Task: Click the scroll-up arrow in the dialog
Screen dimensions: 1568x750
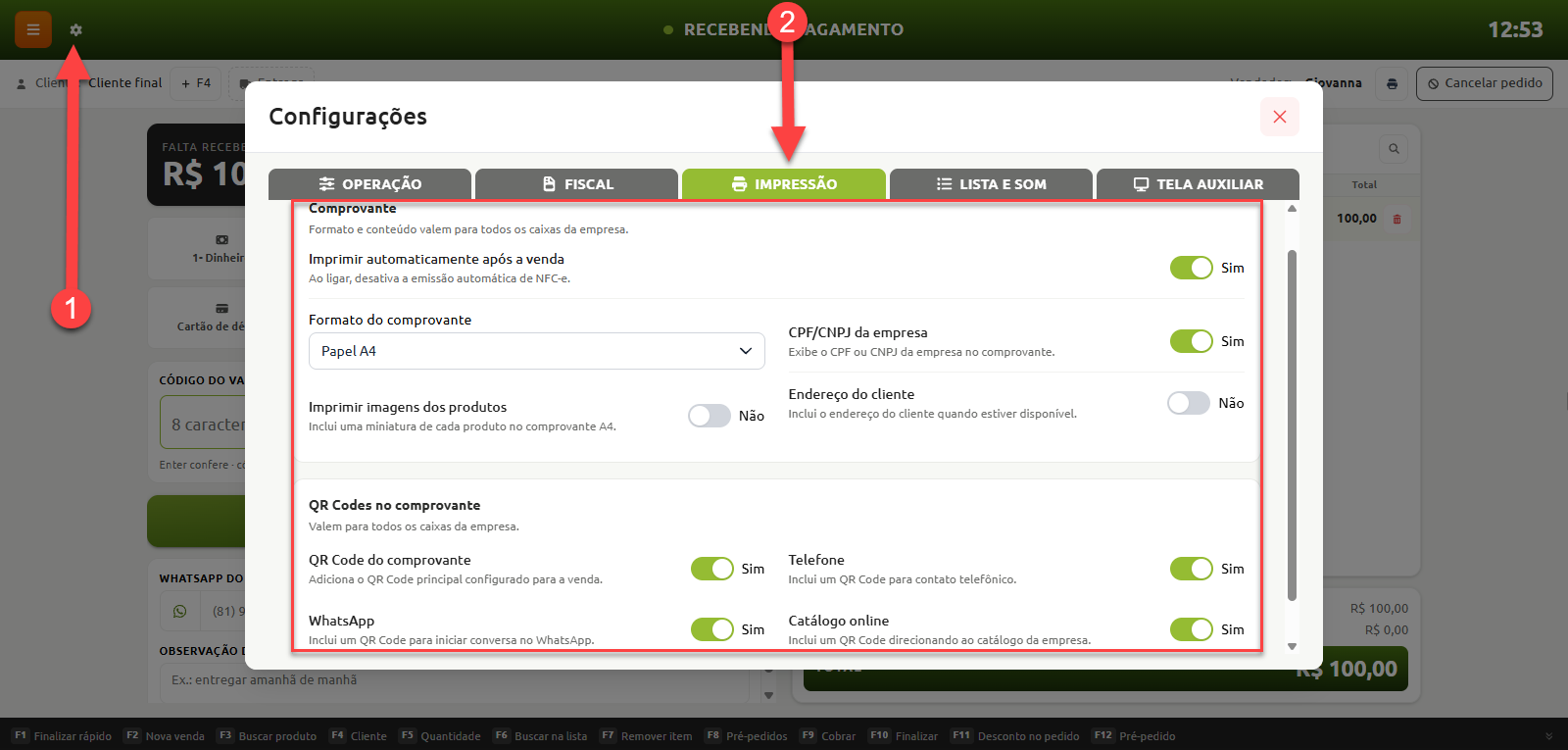Action: pyautogui.click(x=1292, y=208)
